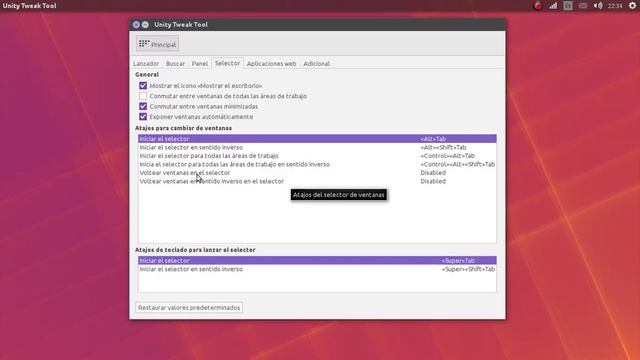
Task: Click Restaurar valores predeterminados button
Action: pyautogui.click(x=189, y=307)
